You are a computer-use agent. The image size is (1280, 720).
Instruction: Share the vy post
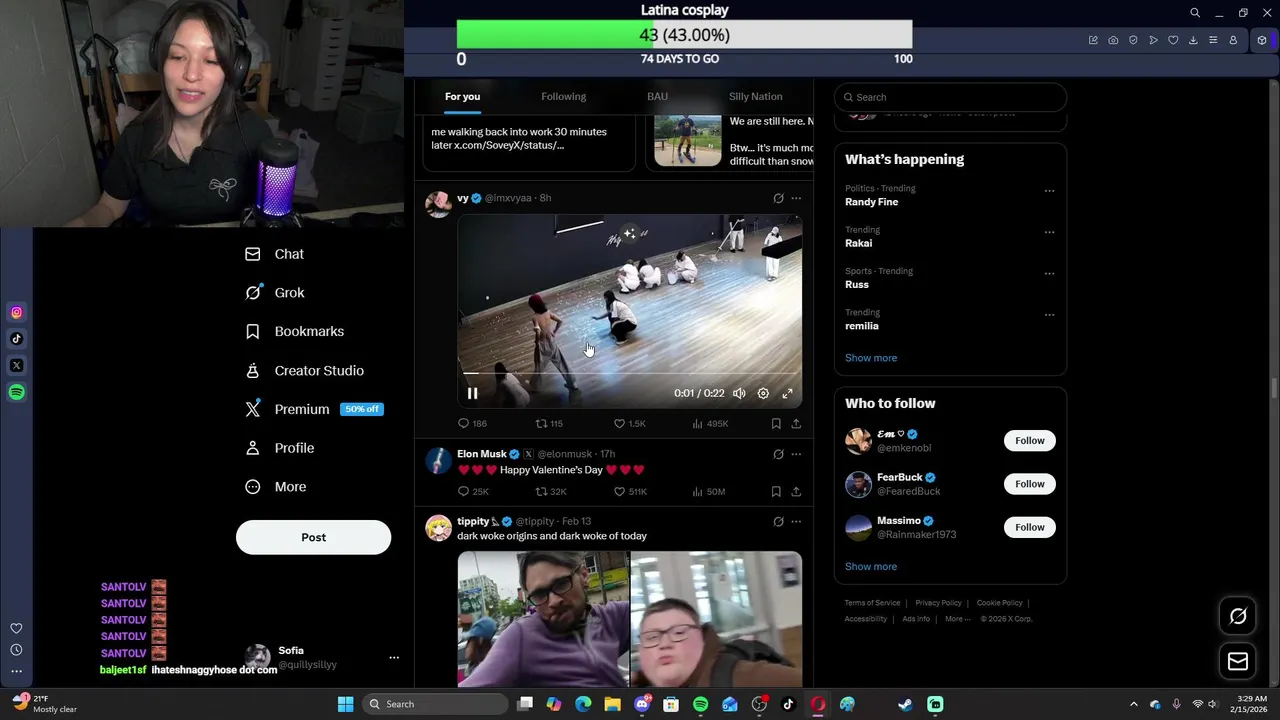pyautogui.click(x=796, y=424)
